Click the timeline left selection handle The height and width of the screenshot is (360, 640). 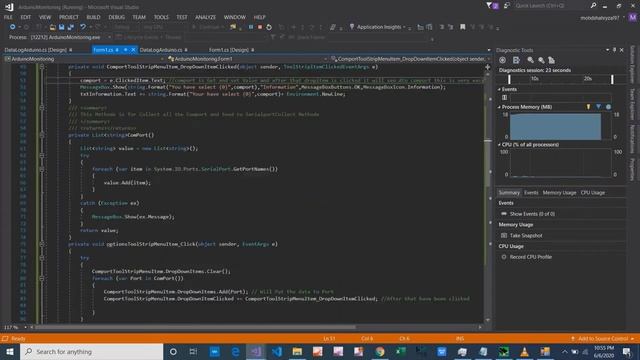click(x=509, y=79)
